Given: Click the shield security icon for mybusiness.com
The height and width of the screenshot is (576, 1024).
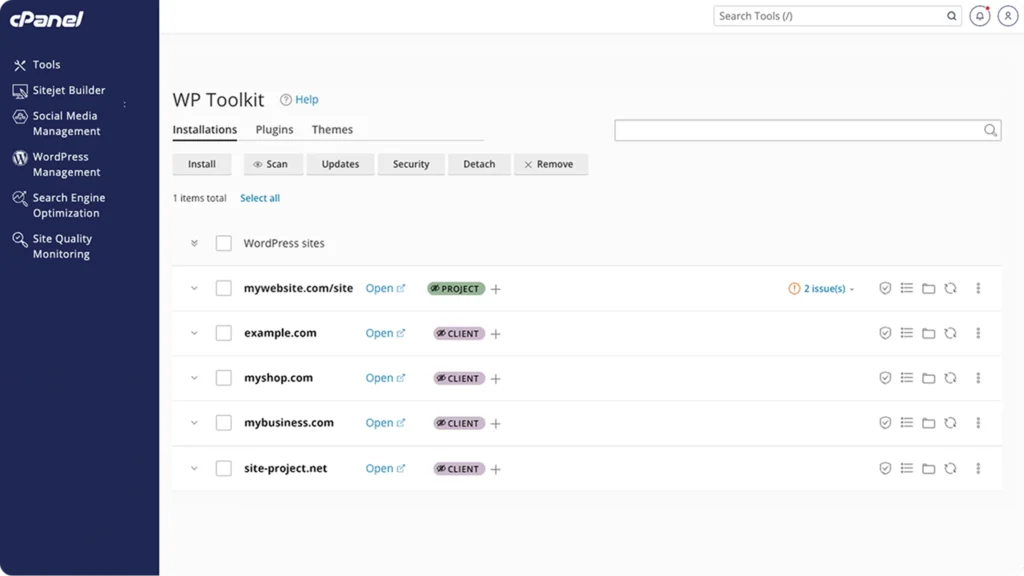Looking at the screenshot, I should [885, 423].
